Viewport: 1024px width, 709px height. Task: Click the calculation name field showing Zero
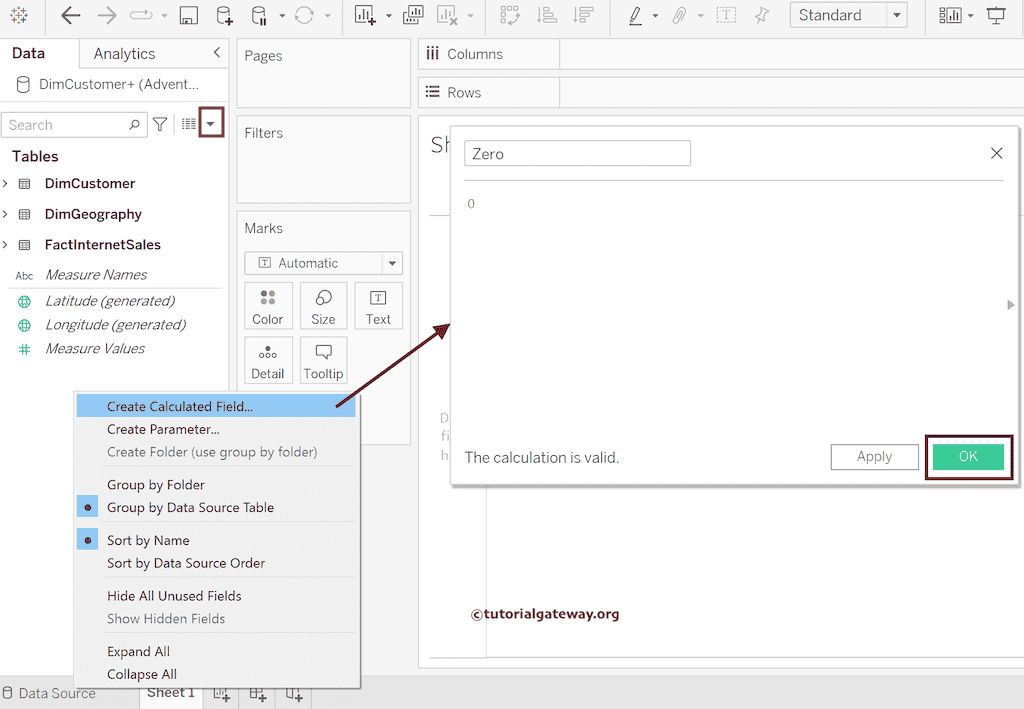coord(577,154)
